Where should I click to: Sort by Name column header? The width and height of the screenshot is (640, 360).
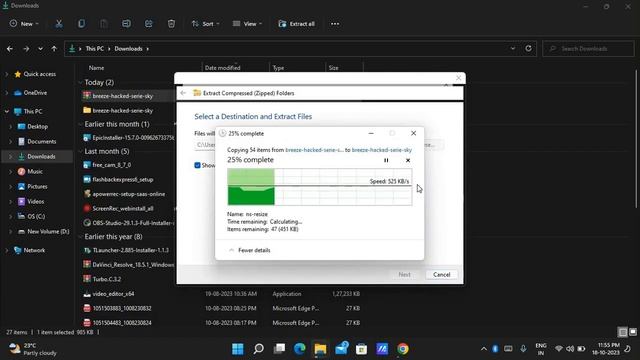point(96,68)
